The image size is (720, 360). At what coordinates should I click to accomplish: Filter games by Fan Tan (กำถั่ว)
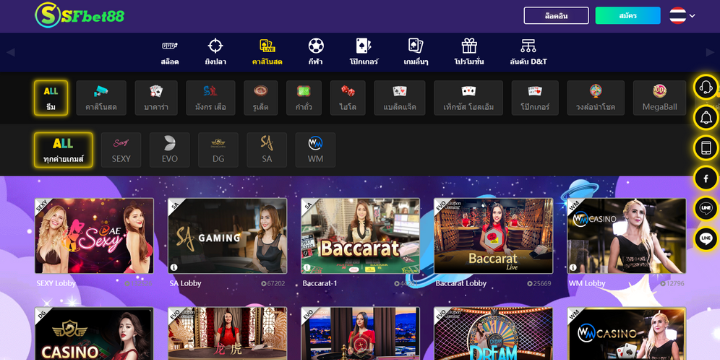click(x=304, y=98)
